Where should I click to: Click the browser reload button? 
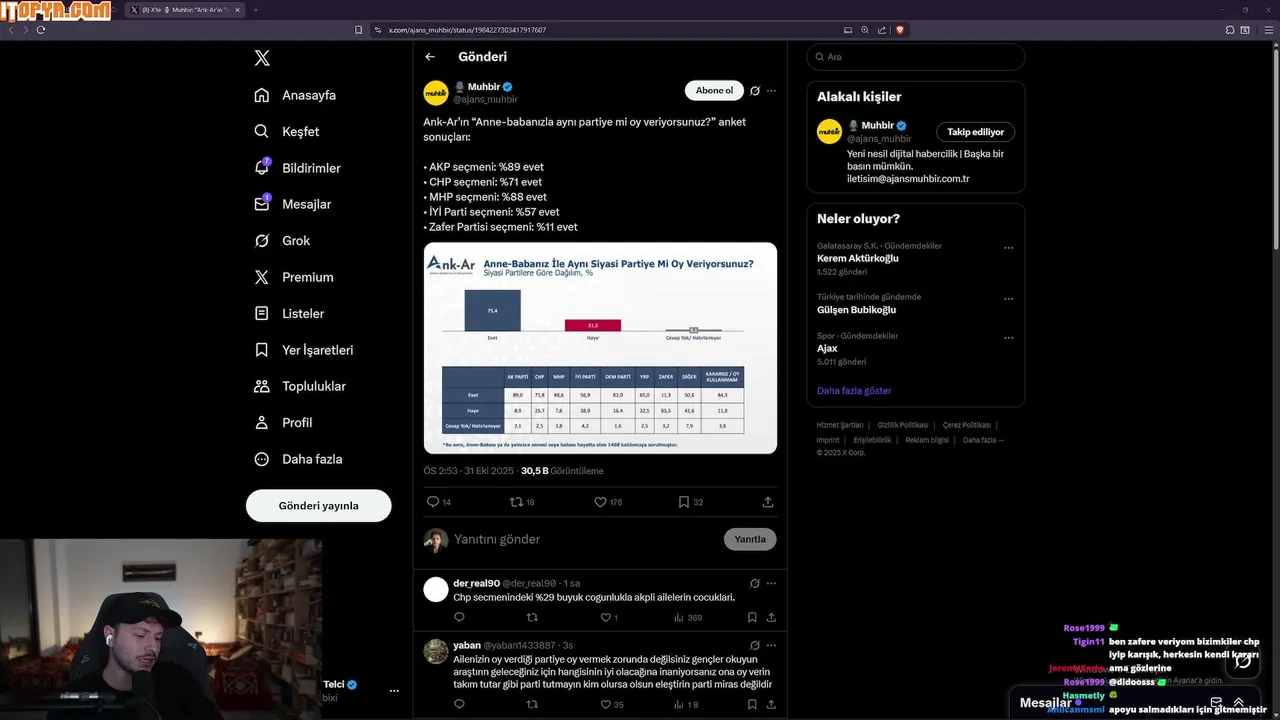[41, 30]
